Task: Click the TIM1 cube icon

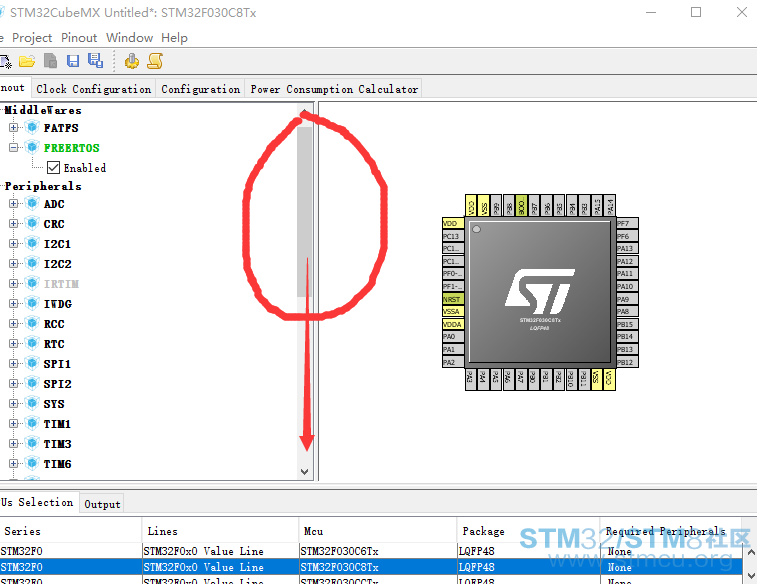Action: pos(32,424)
